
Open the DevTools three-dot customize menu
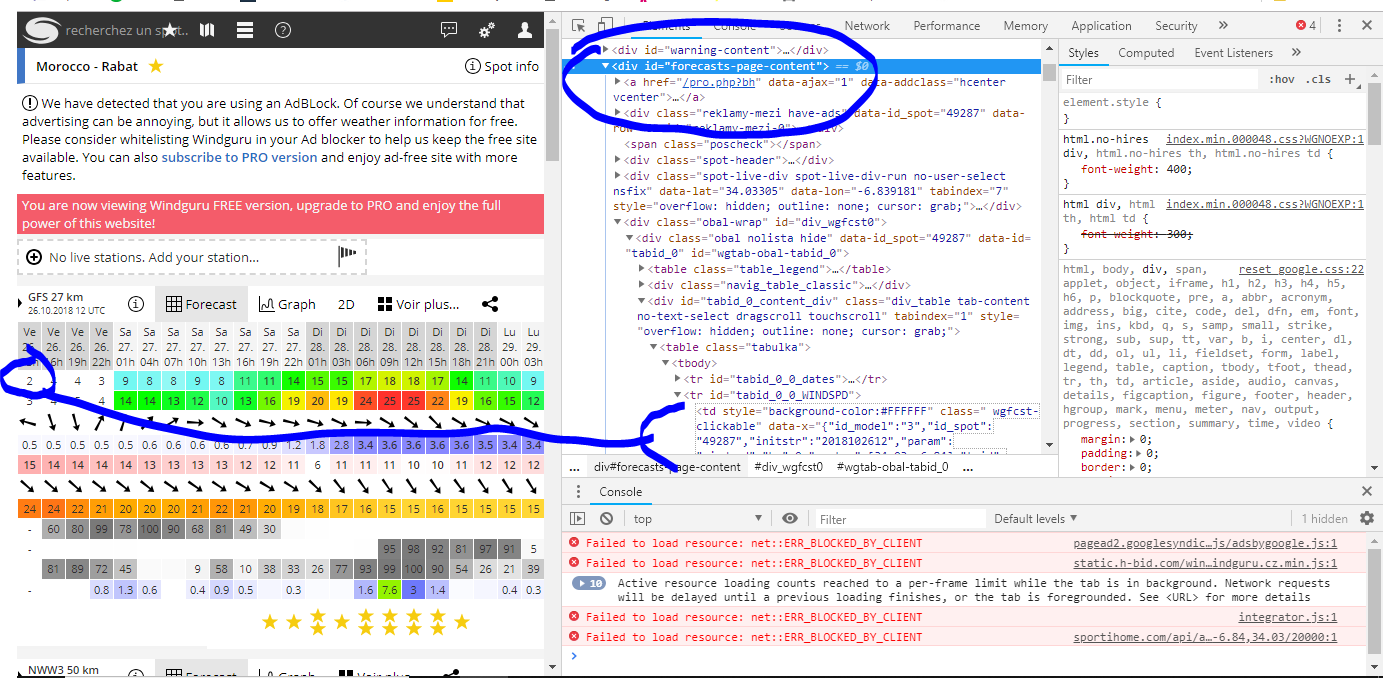(x=1340, y=26)
